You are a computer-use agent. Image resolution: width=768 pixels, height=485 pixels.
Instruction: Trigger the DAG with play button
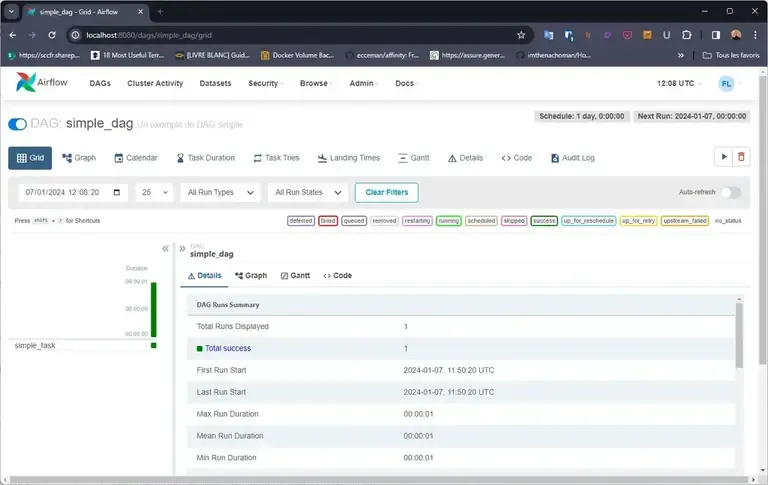tap(723, 157)
